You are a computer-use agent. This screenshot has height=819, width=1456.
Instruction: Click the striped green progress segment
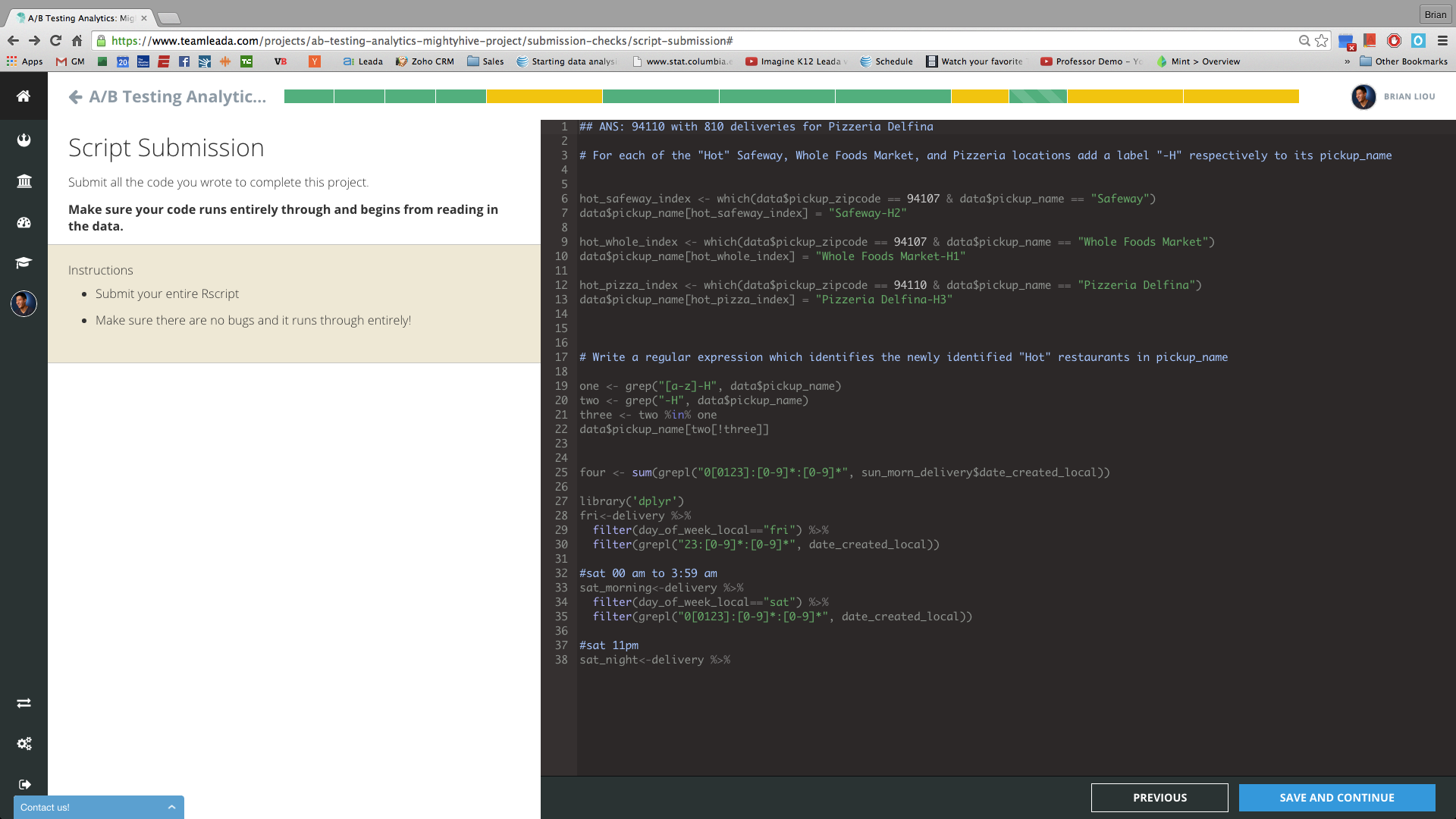[x=1037, y=96]
